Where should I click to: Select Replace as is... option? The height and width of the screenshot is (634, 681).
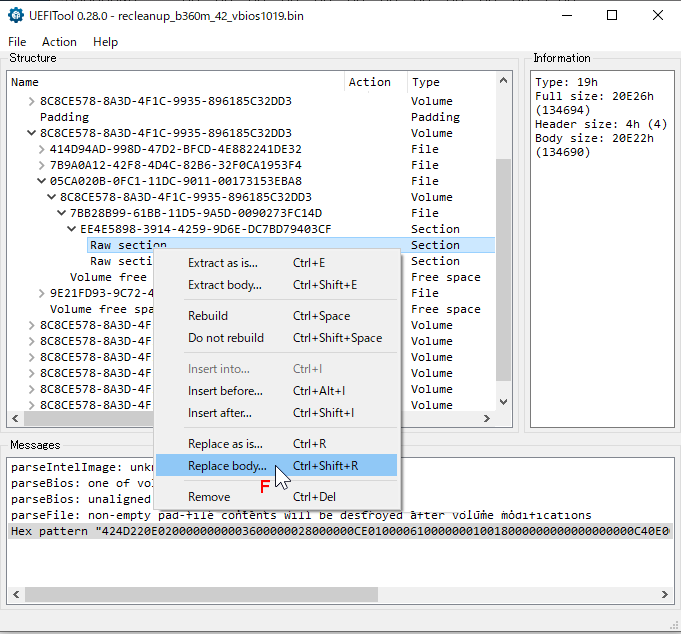pos(225,444)
